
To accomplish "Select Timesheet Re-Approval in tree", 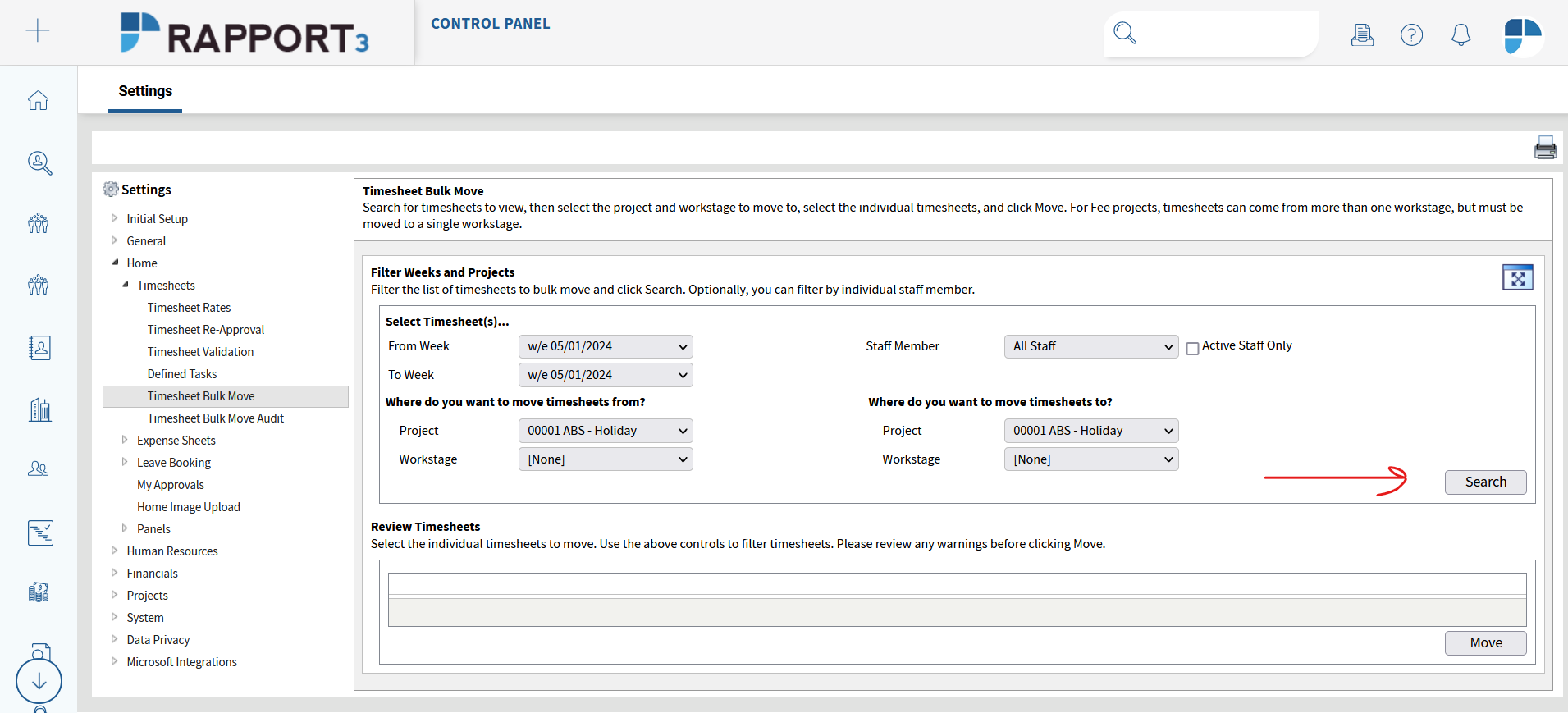I will 206,330.
